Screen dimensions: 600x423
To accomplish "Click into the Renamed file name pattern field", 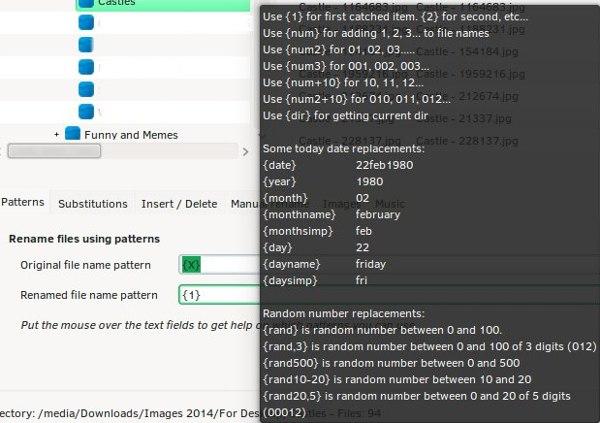I will (x=218, y=296).
